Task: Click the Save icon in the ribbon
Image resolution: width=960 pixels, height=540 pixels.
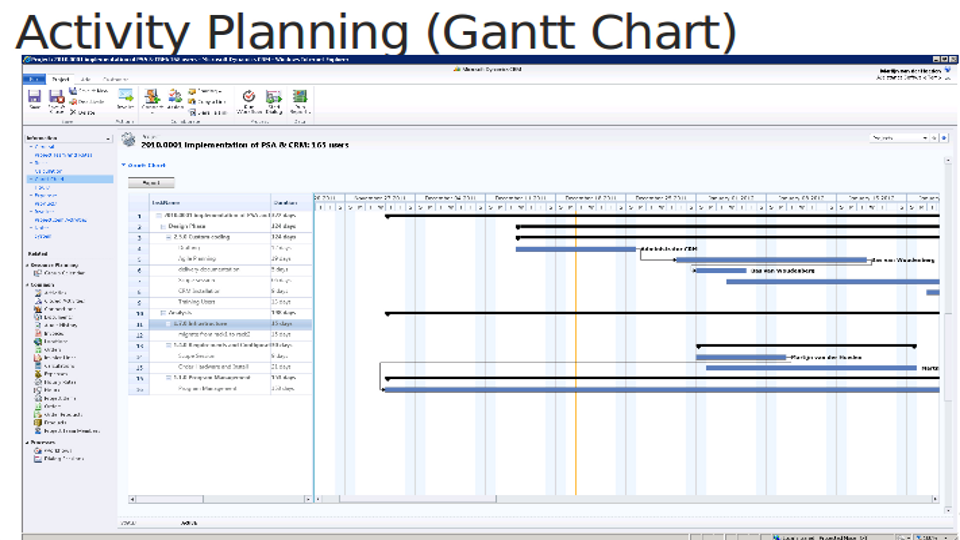Action: [x=34, y=98]
